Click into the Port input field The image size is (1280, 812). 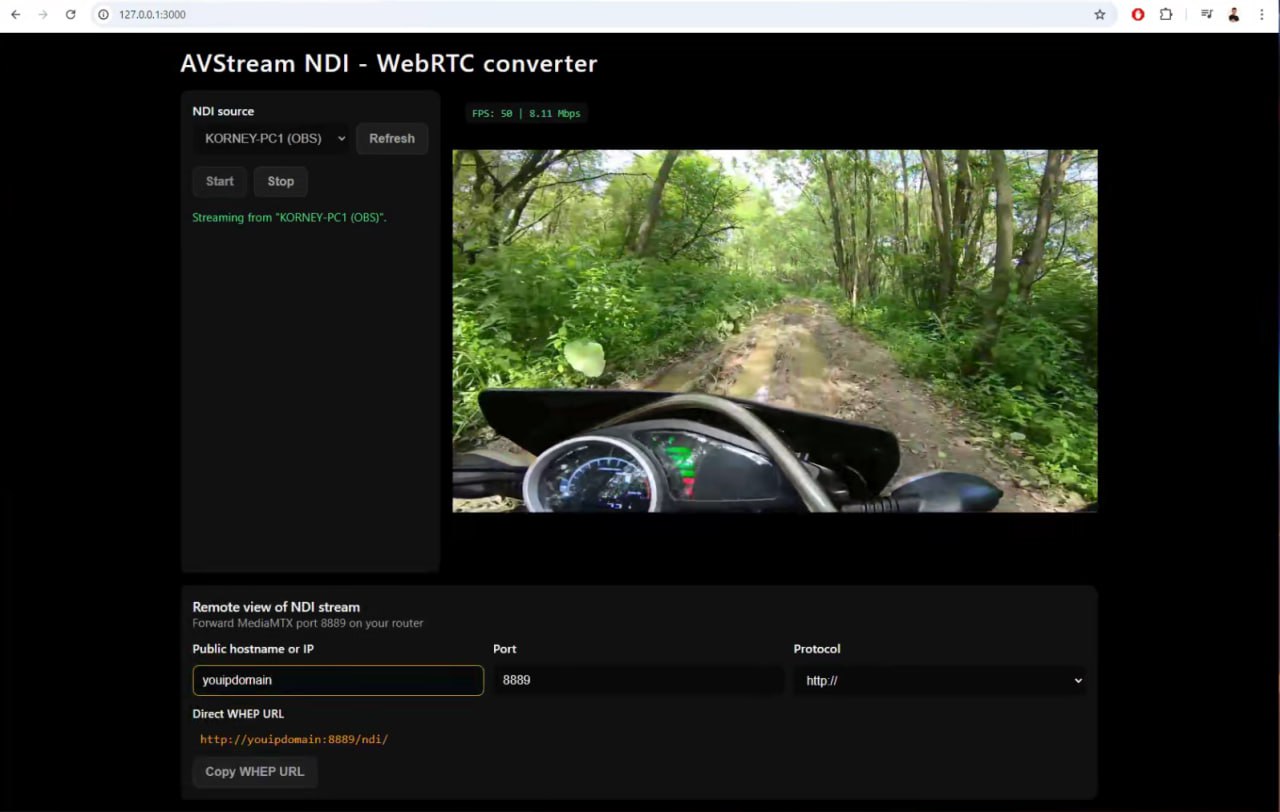point(638,681)
